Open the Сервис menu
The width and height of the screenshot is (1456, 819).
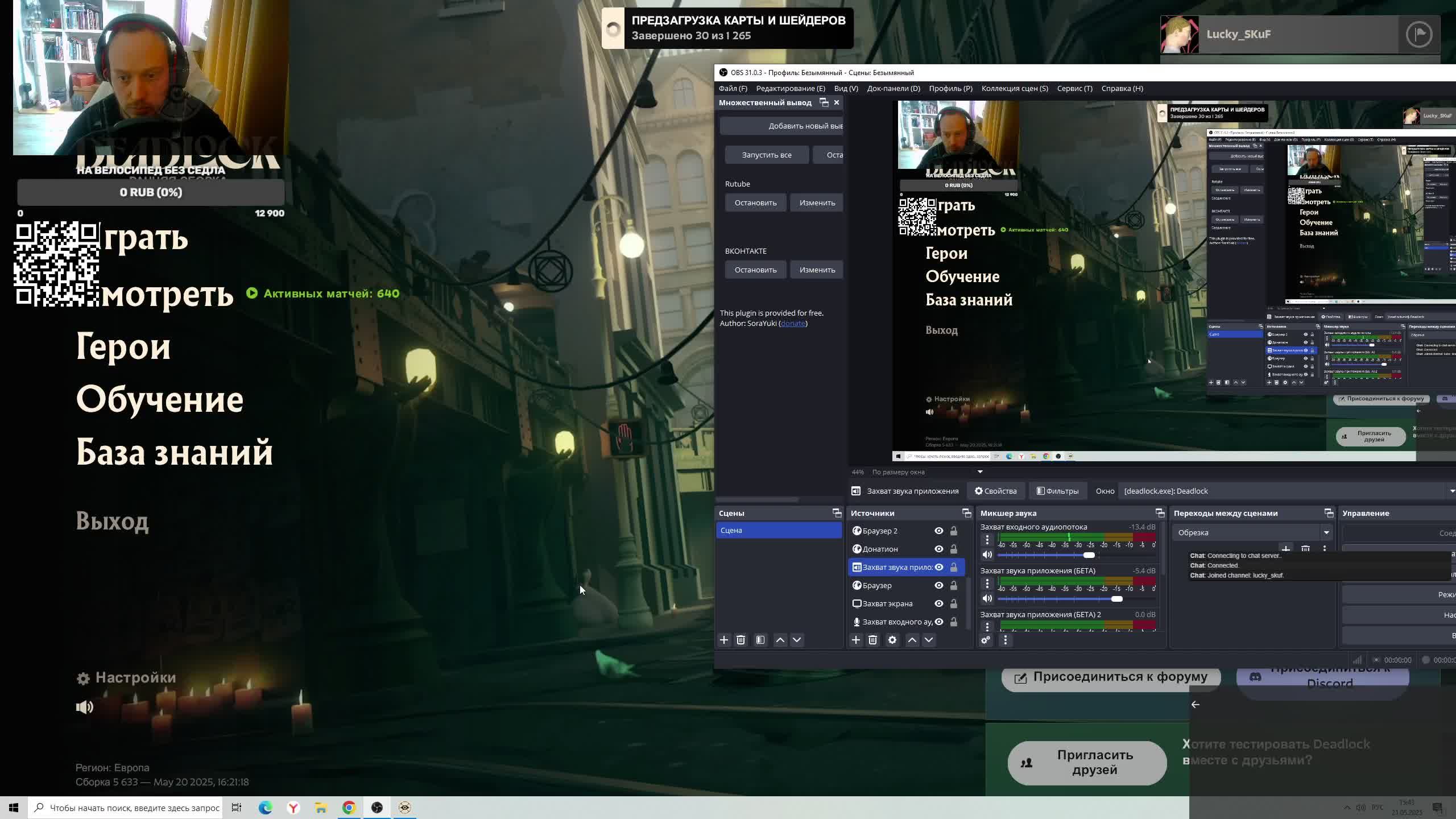click(1074, 88)
